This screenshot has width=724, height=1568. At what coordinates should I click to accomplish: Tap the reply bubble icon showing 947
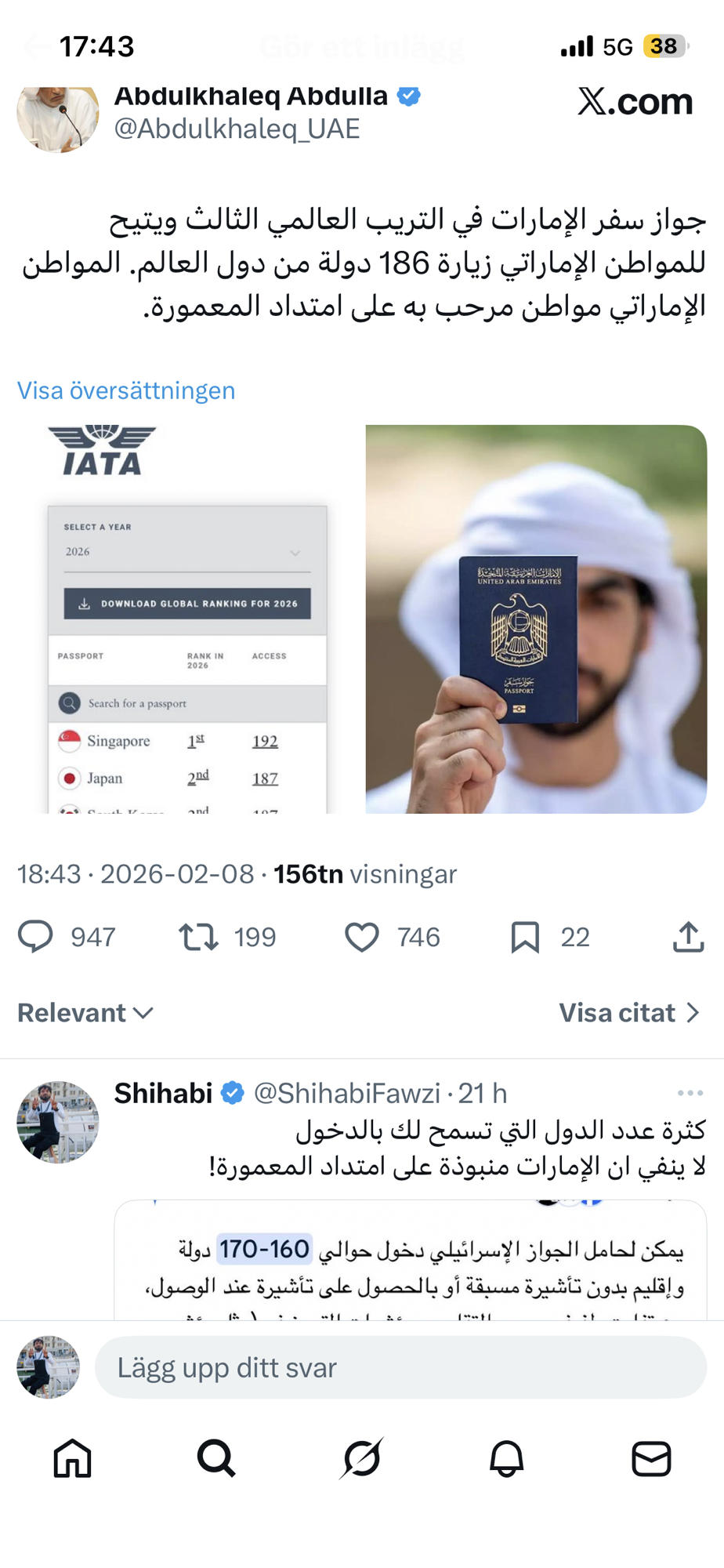[x=35, y=937]
